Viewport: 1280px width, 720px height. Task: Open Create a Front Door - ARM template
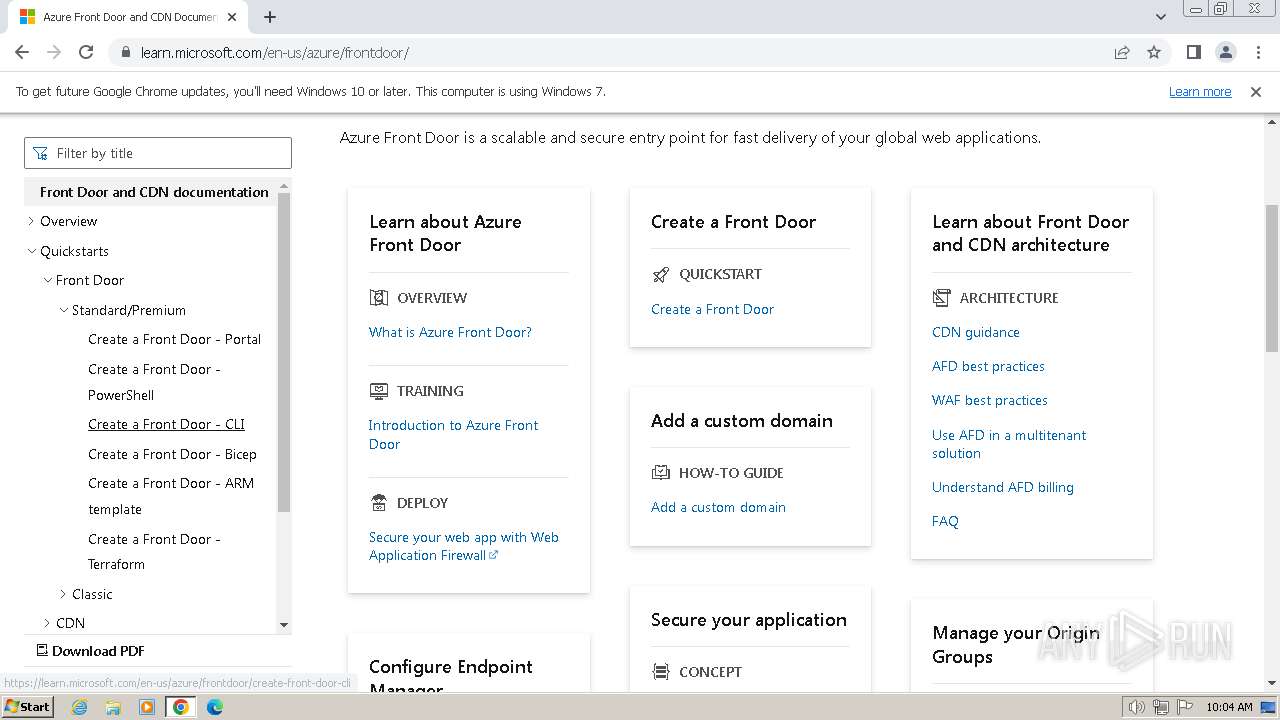tap(171, 496)
